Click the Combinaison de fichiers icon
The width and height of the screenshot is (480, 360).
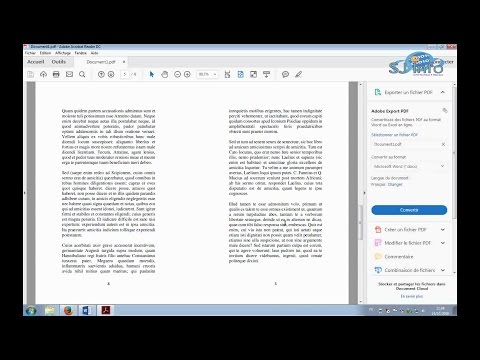[378, 270]
